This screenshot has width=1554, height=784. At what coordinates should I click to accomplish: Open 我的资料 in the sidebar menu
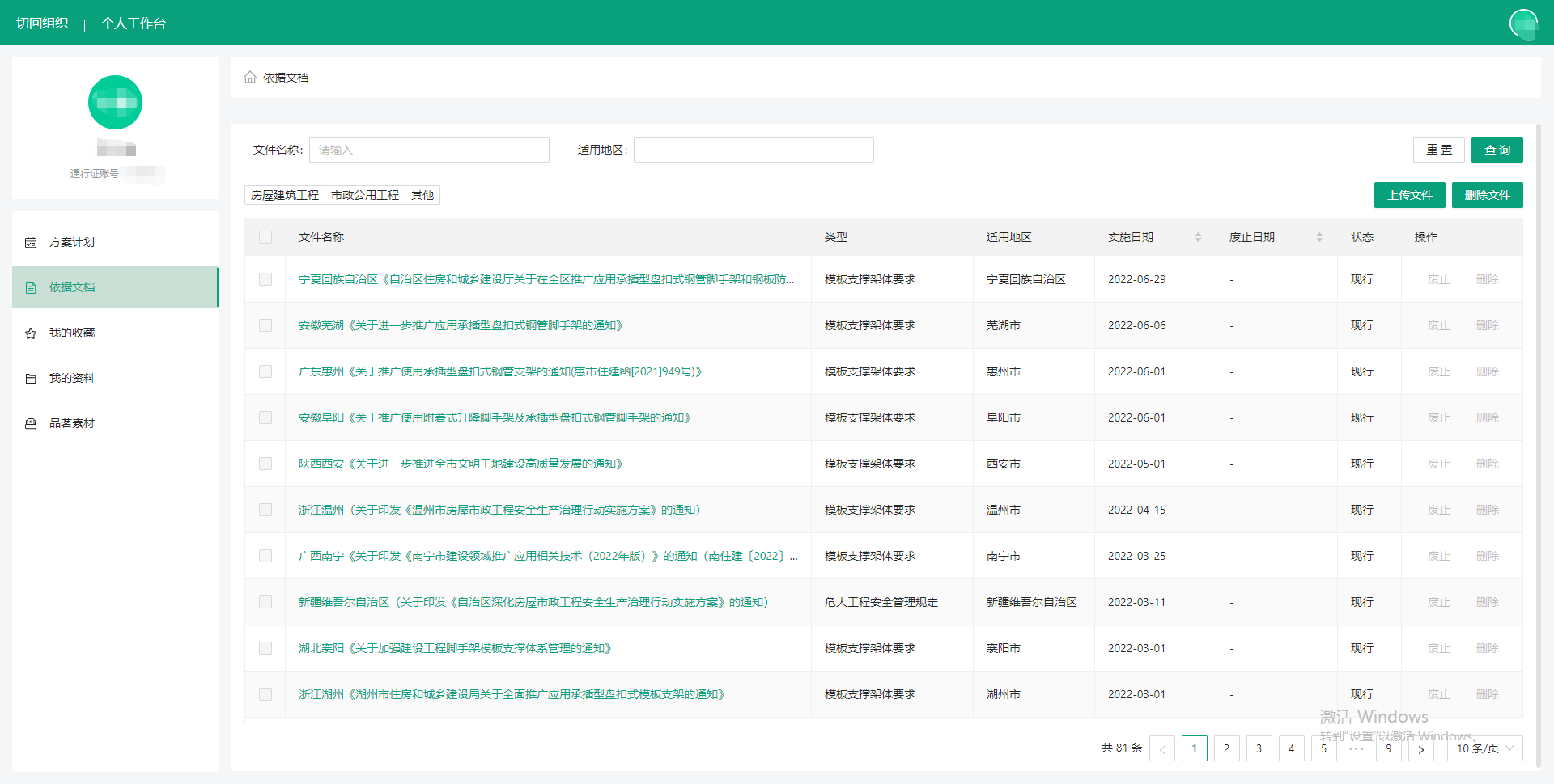coord(115,378)
